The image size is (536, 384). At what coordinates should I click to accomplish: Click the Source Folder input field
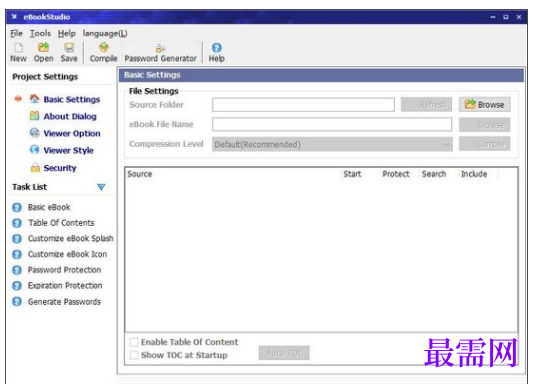303,105
